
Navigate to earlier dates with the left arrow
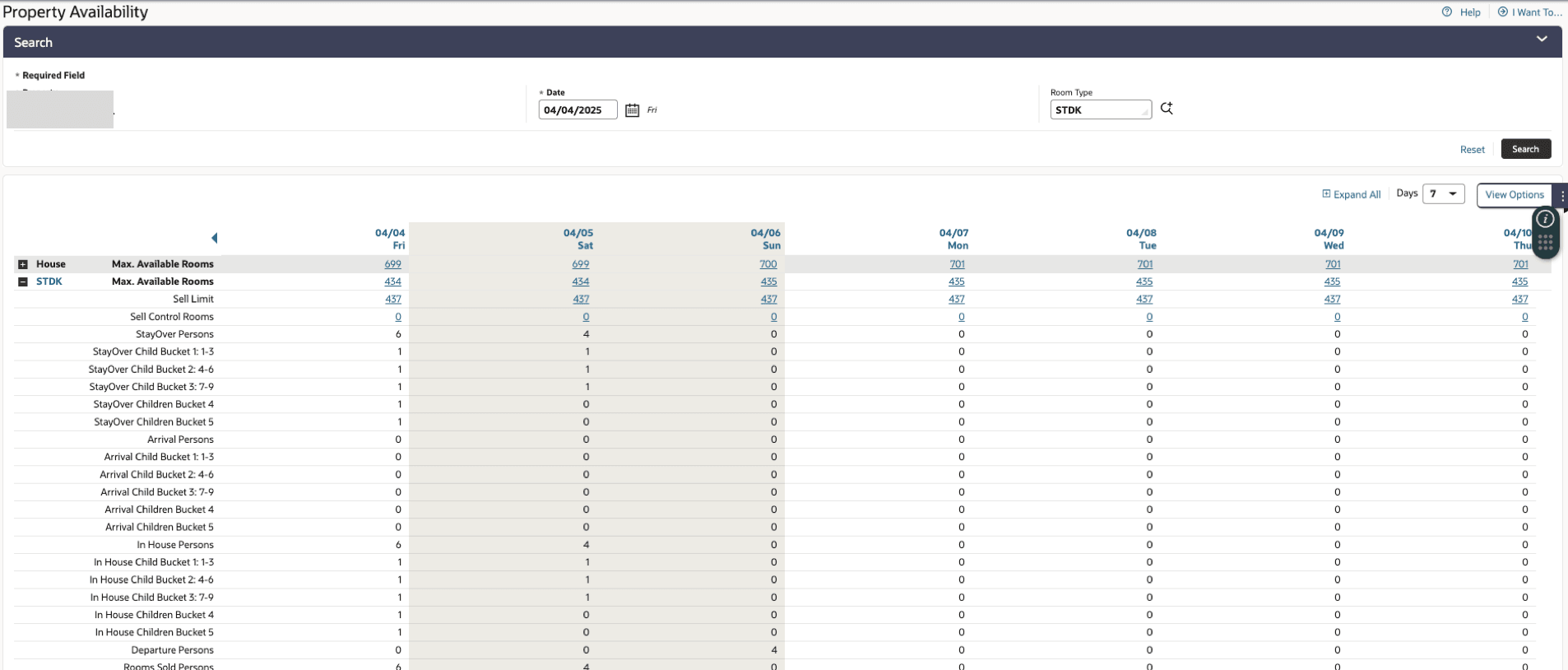(x=214, y=238)
